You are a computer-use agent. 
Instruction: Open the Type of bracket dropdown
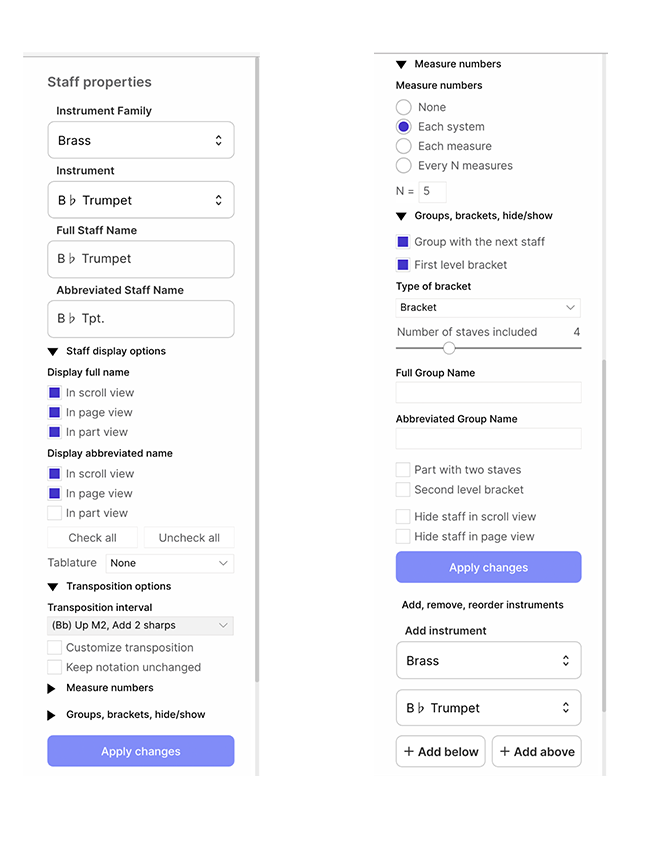488,307
